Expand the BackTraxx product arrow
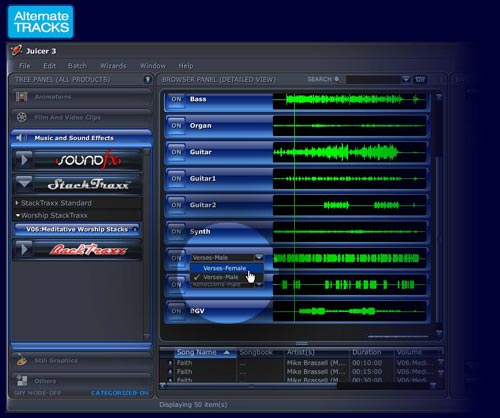This screenshot has width=500, height=418. pyautogui.click(x=23, y=249)
